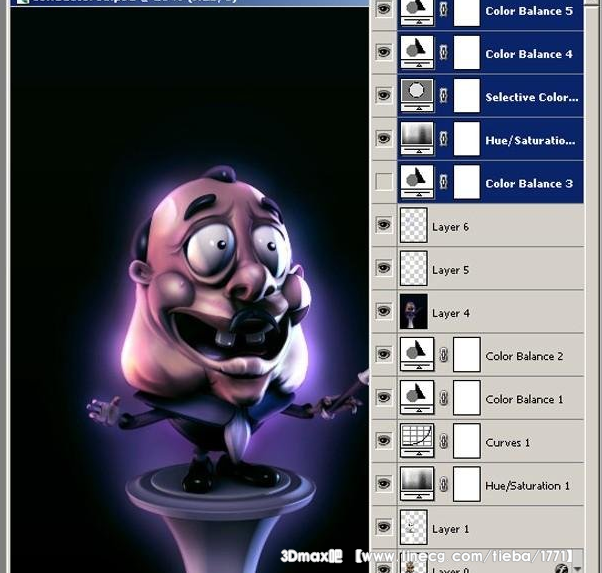Select the layer named Color Balance 1

(524, 399)
